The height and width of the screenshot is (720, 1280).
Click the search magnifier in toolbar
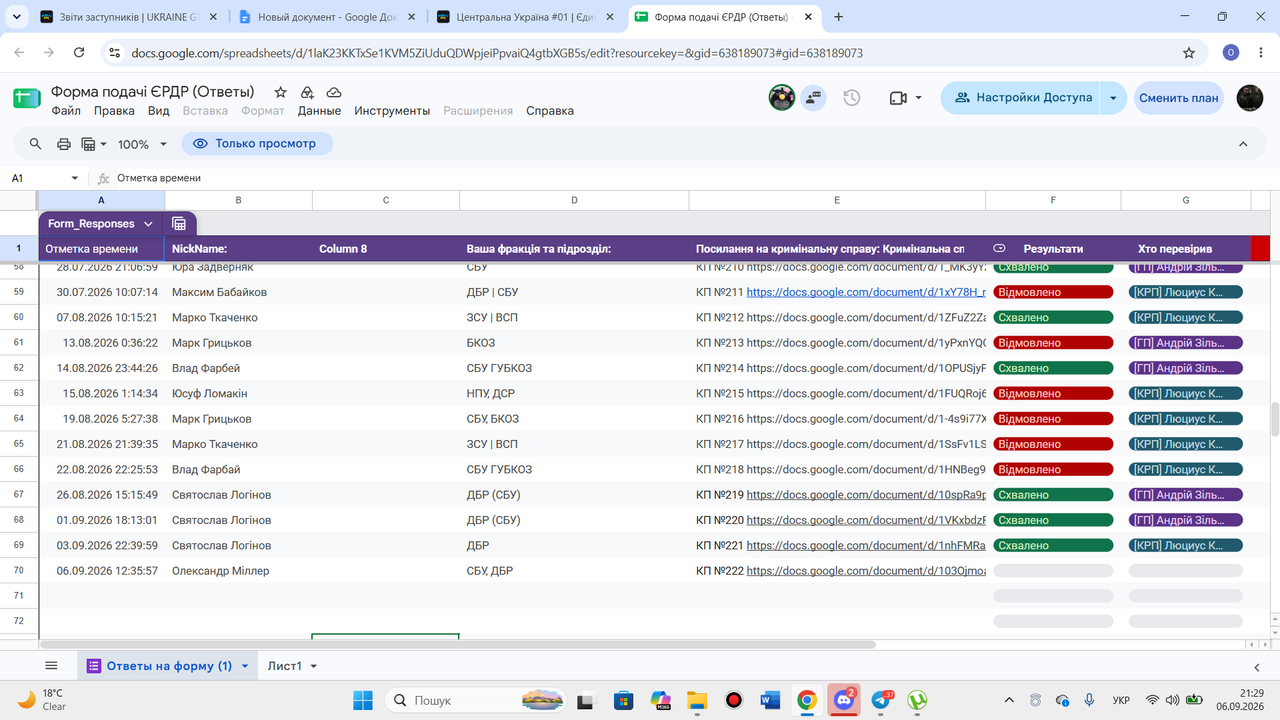coord(36,144)
